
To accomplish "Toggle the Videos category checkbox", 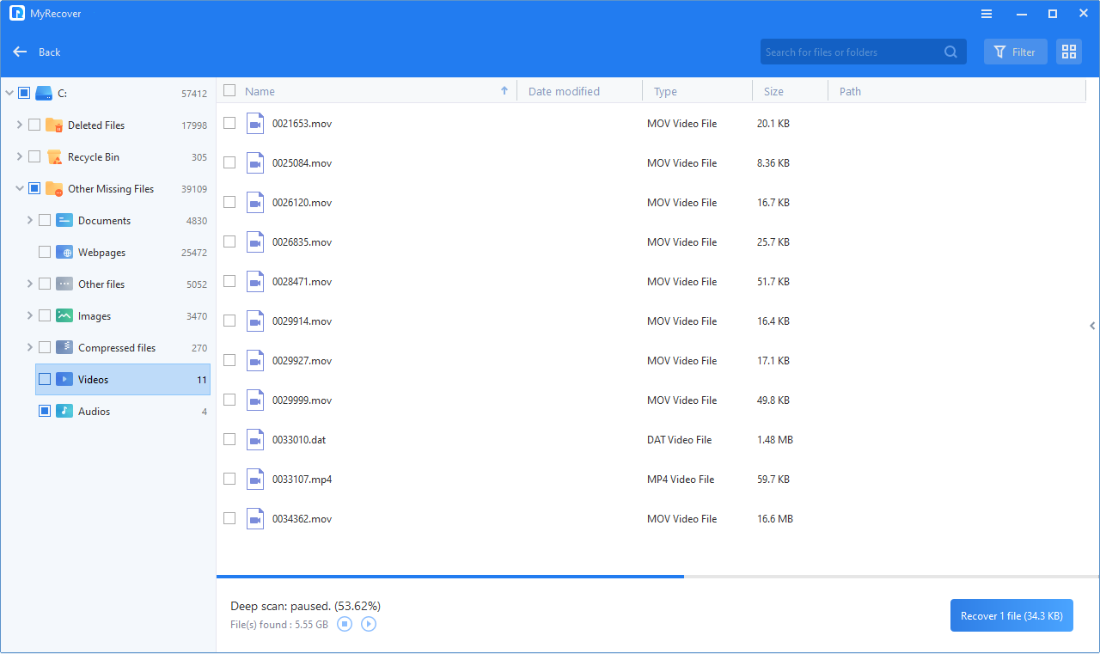I will (44, 380).
